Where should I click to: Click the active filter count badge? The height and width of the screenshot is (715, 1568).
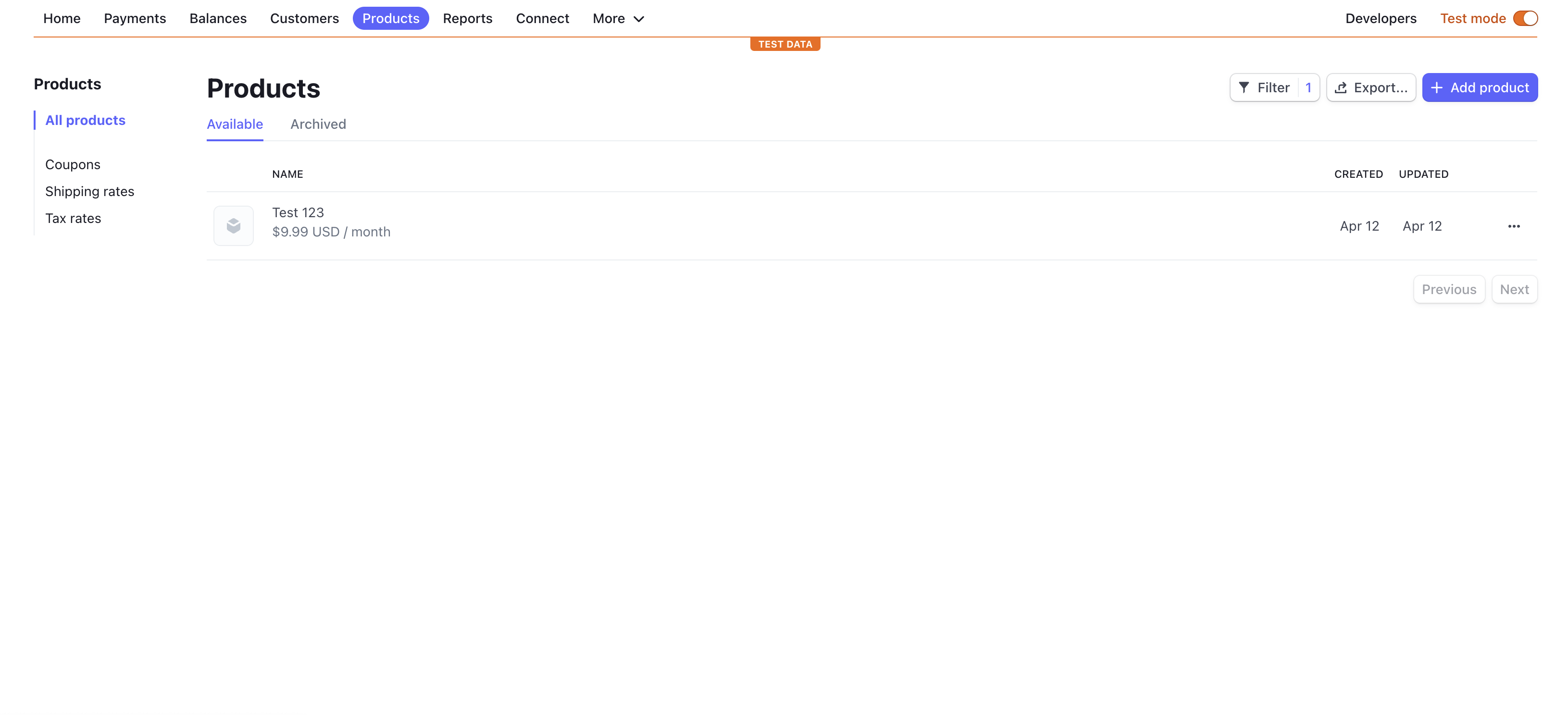click(x=1308, y=87)
